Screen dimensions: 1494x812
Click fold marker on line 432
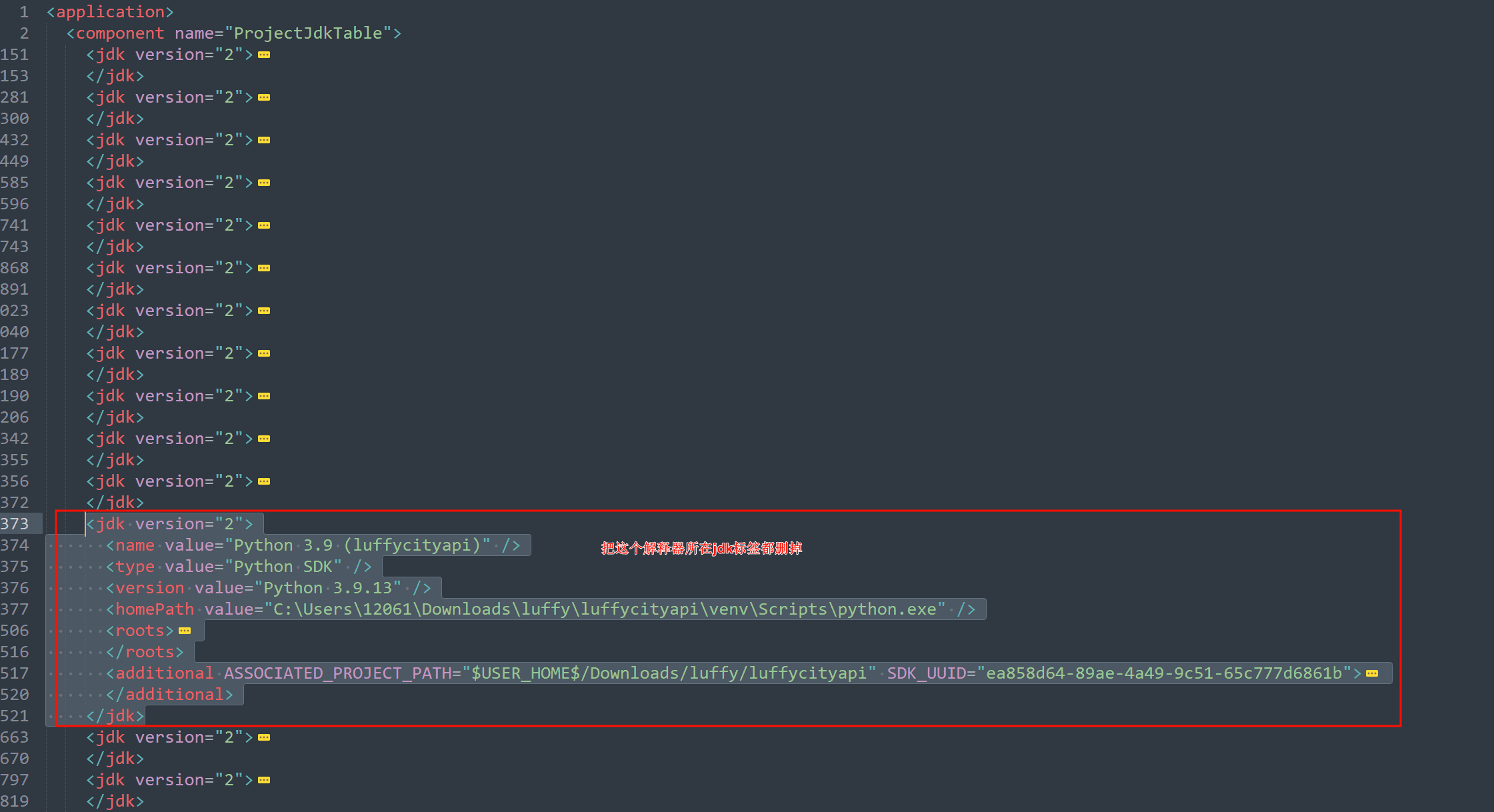click(x=264, y=140)
